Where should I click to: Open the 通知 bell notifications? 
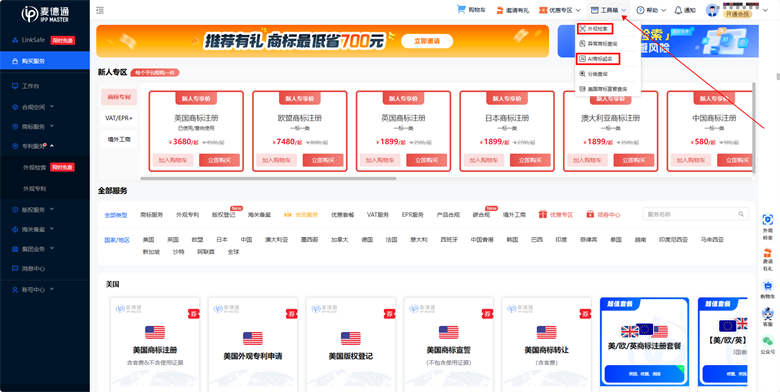(685, 10)
